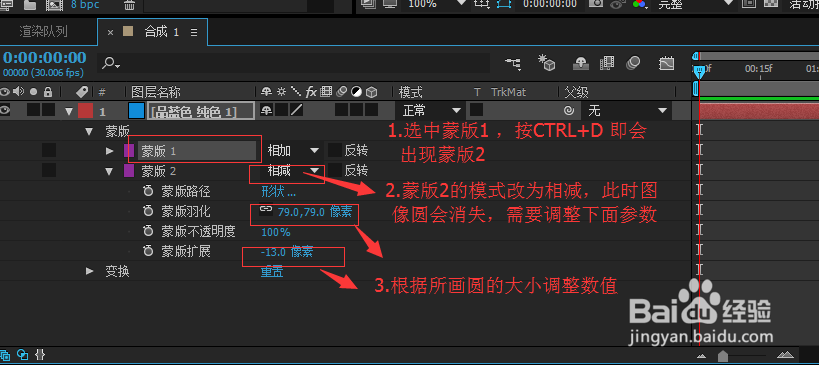Screen dimensions: 819x365
Task: Click the parent pick whip spiral icon
Action: coord(569,111)
